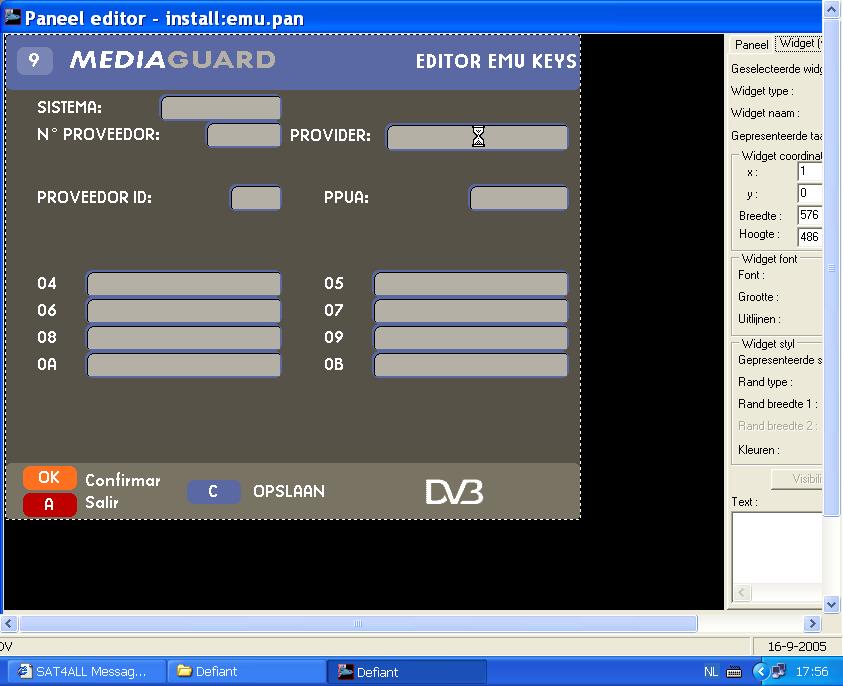Click the Grootte label

pos(759,297)
